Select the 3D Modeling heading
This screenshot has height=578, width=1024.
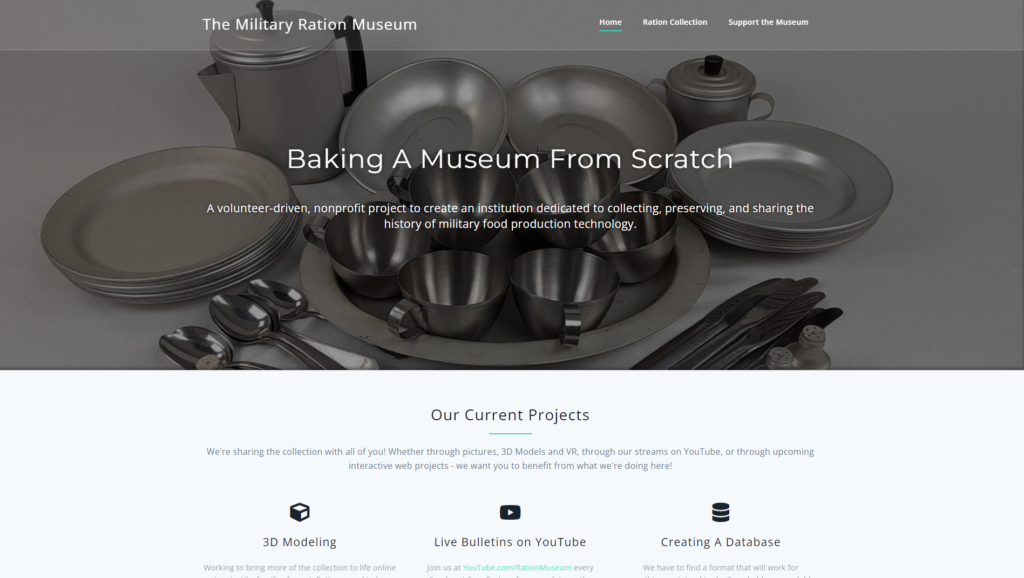click(x=300, y=541)
